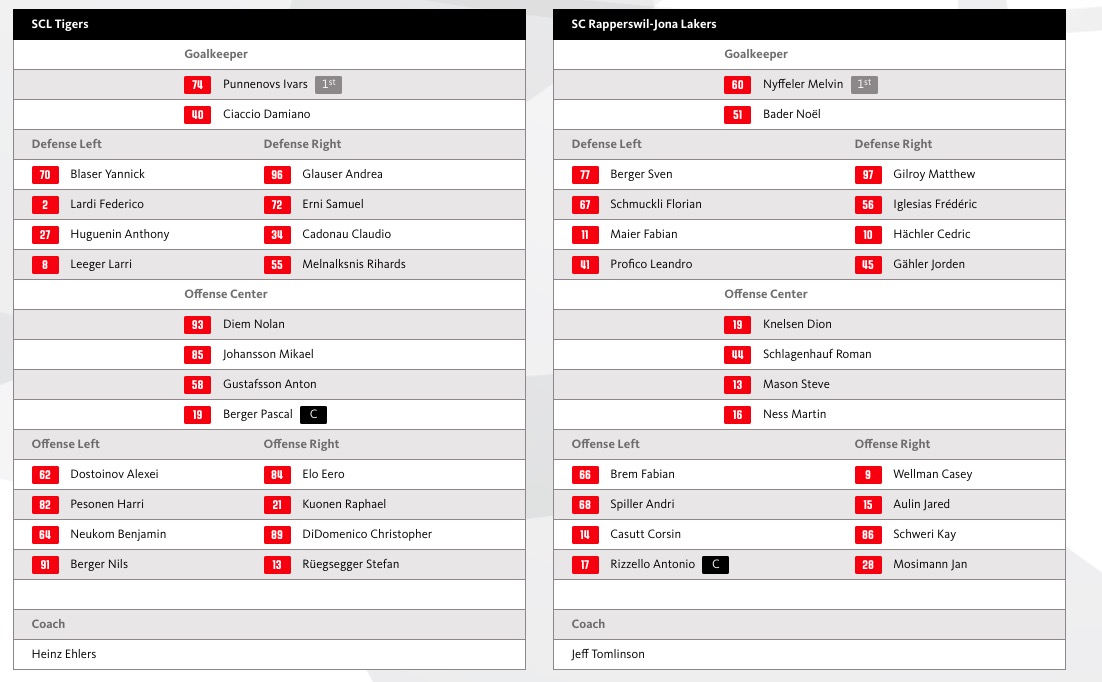Click the 1st badge next to Nyffeler Melvin
This screenshot has width=1102, height=682.
(864, 85)
